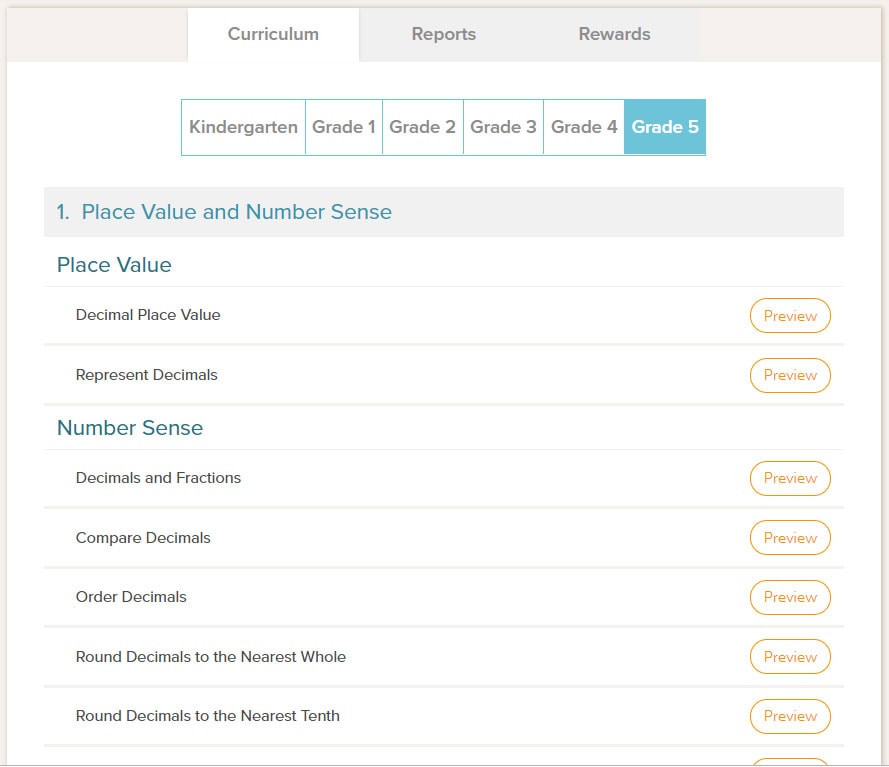Preview the Represent Decimals lesson
Image resolution: width=889 pixels, height=767 pixels.
click(x=790, y=375)
